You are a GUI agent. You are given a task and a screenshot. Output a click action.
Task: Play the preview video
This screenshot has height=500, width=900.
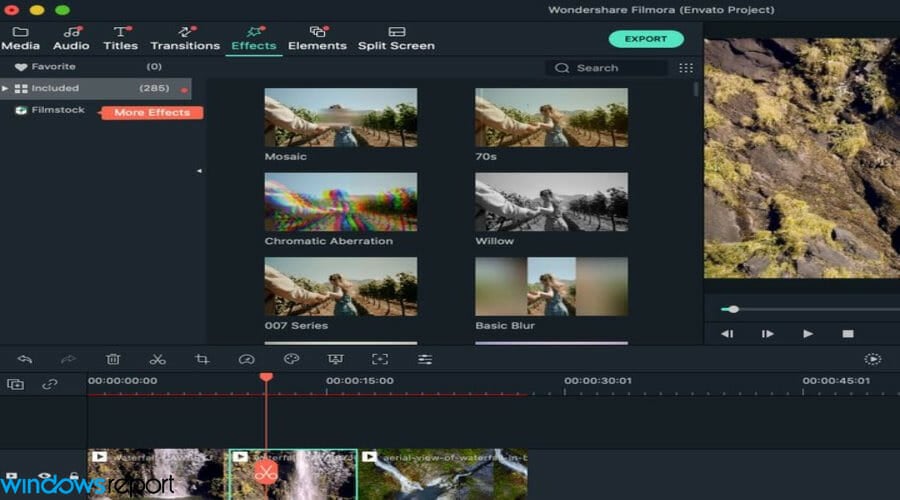tap(808, 334)
